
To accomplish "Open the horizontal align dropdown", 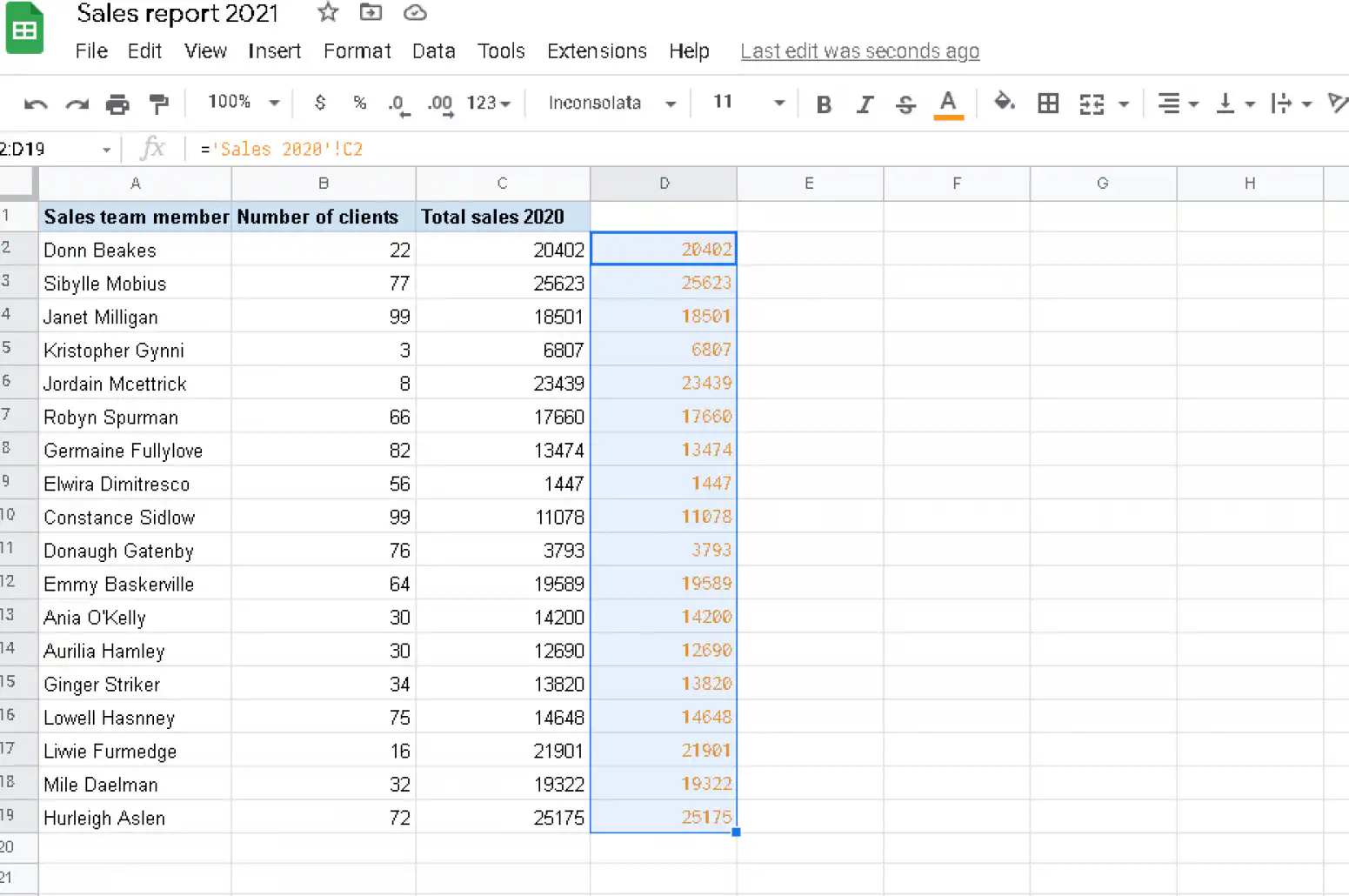I will (1178, 104).
